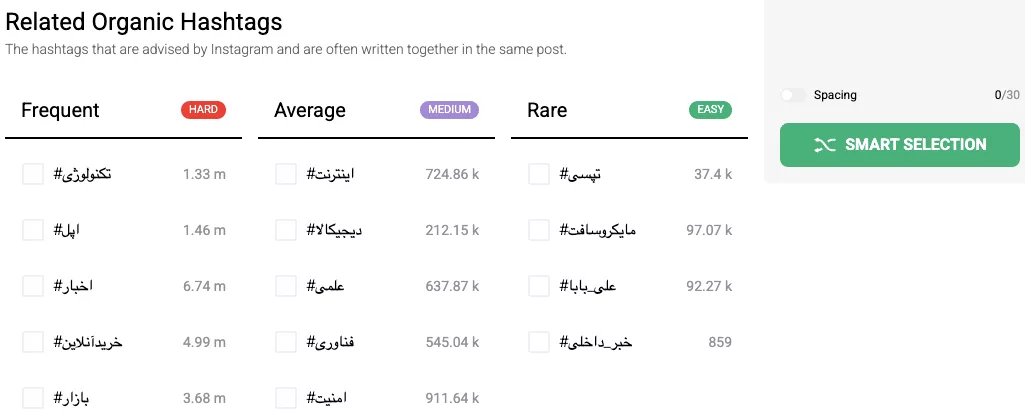Screen dimensions: 1025x419
Task: Click the shuffle icon in Smart Selection
Action: (825, 145)
